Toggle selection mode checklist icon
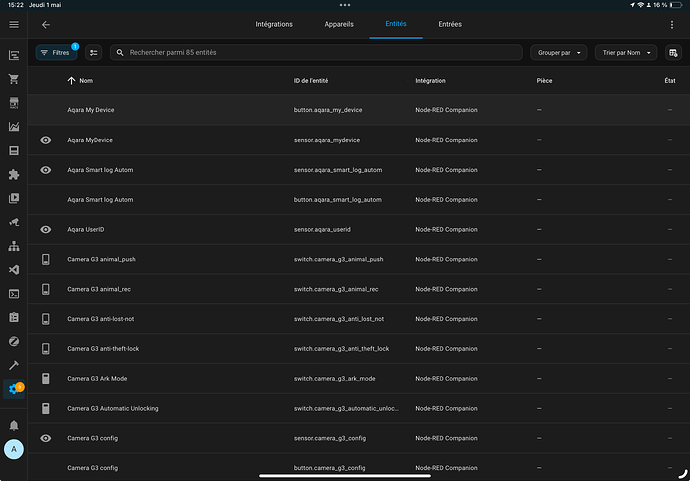The height and width of the screenshot is (481, 690). pos(94,52)
